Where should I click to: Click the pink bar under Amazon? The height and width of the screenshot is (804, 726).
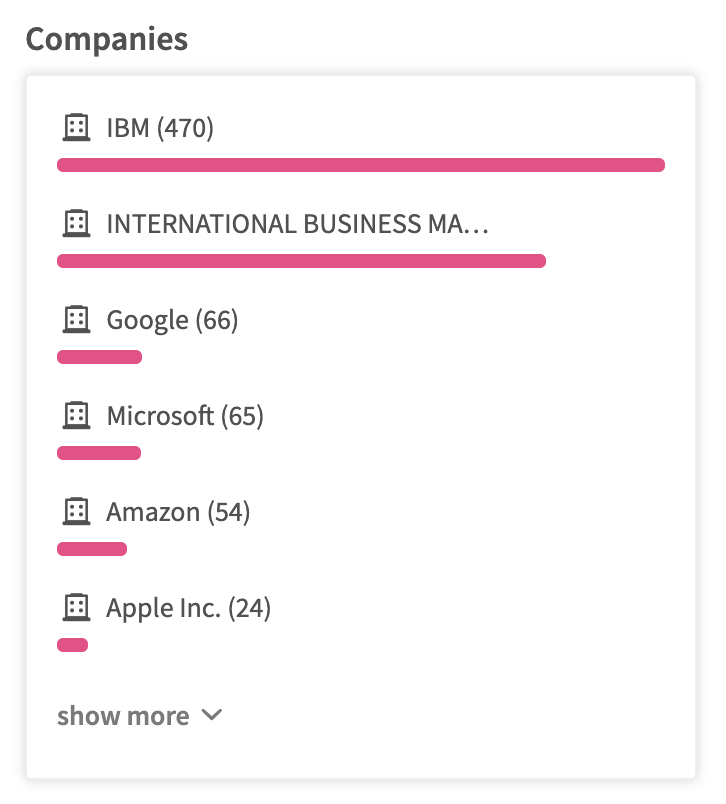tap(92, 549)
